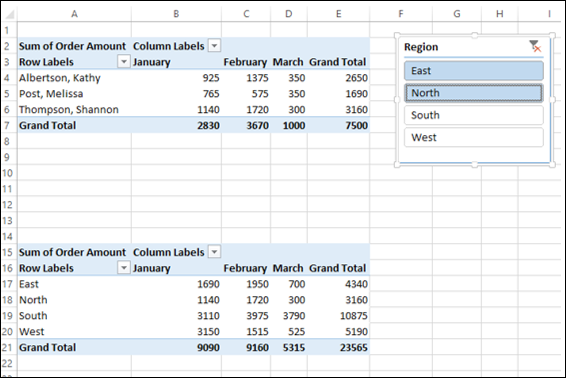Click value 765 in Post row
The image size is (566, 378).
[x=211, y=94]
